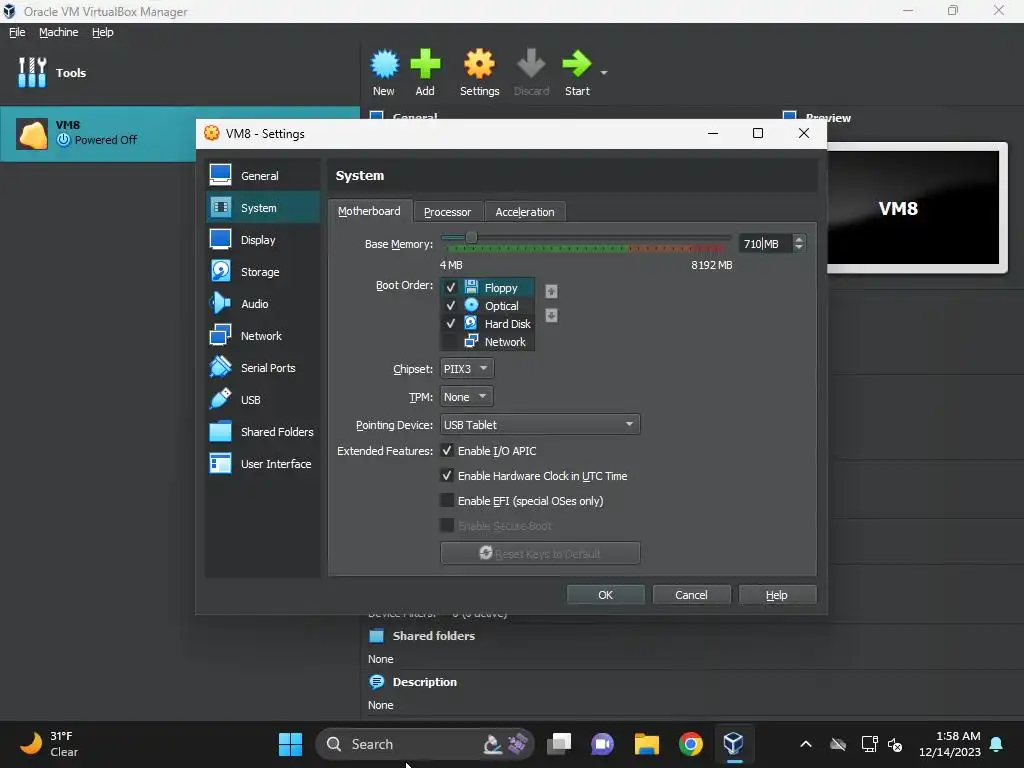Open Google Chrome from taskbar

690,744
